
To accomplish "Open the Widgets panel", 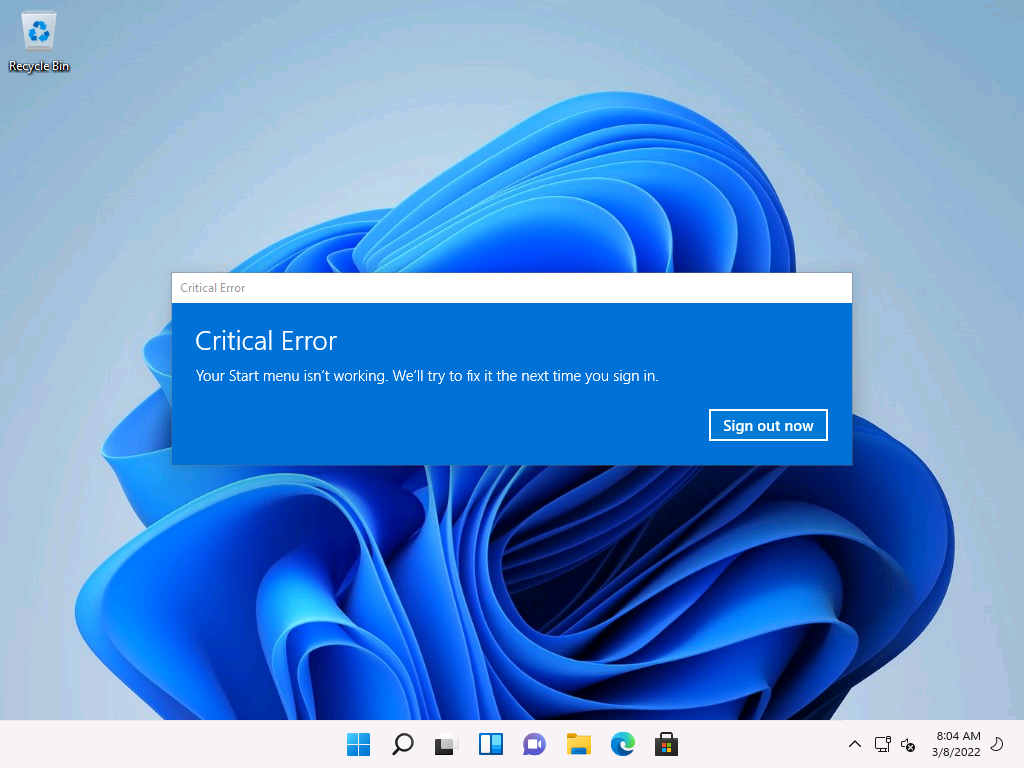I will point(490,744).
